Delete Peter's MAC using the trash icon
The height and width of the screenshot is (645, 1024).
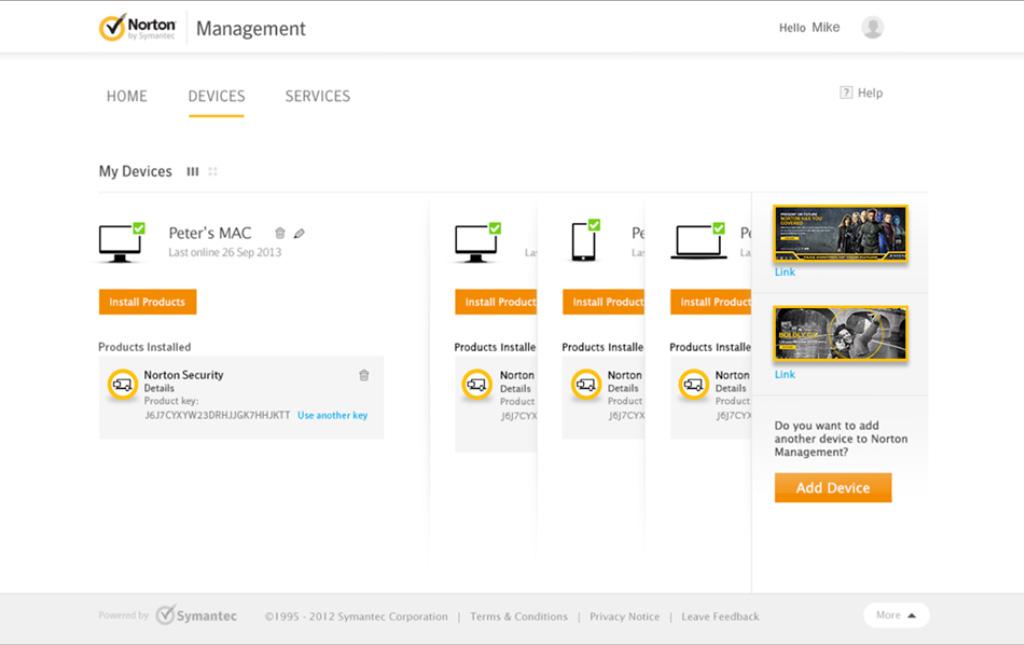coord(280,233)
